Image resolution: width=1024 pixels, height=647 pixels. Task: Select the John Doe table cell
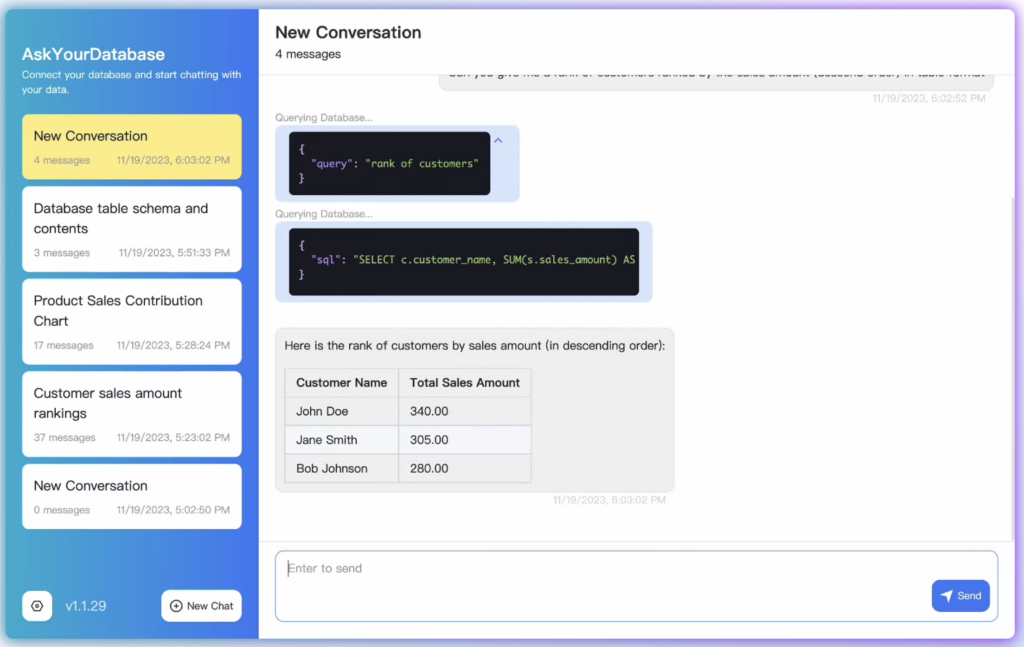click(x=341, y=411)
